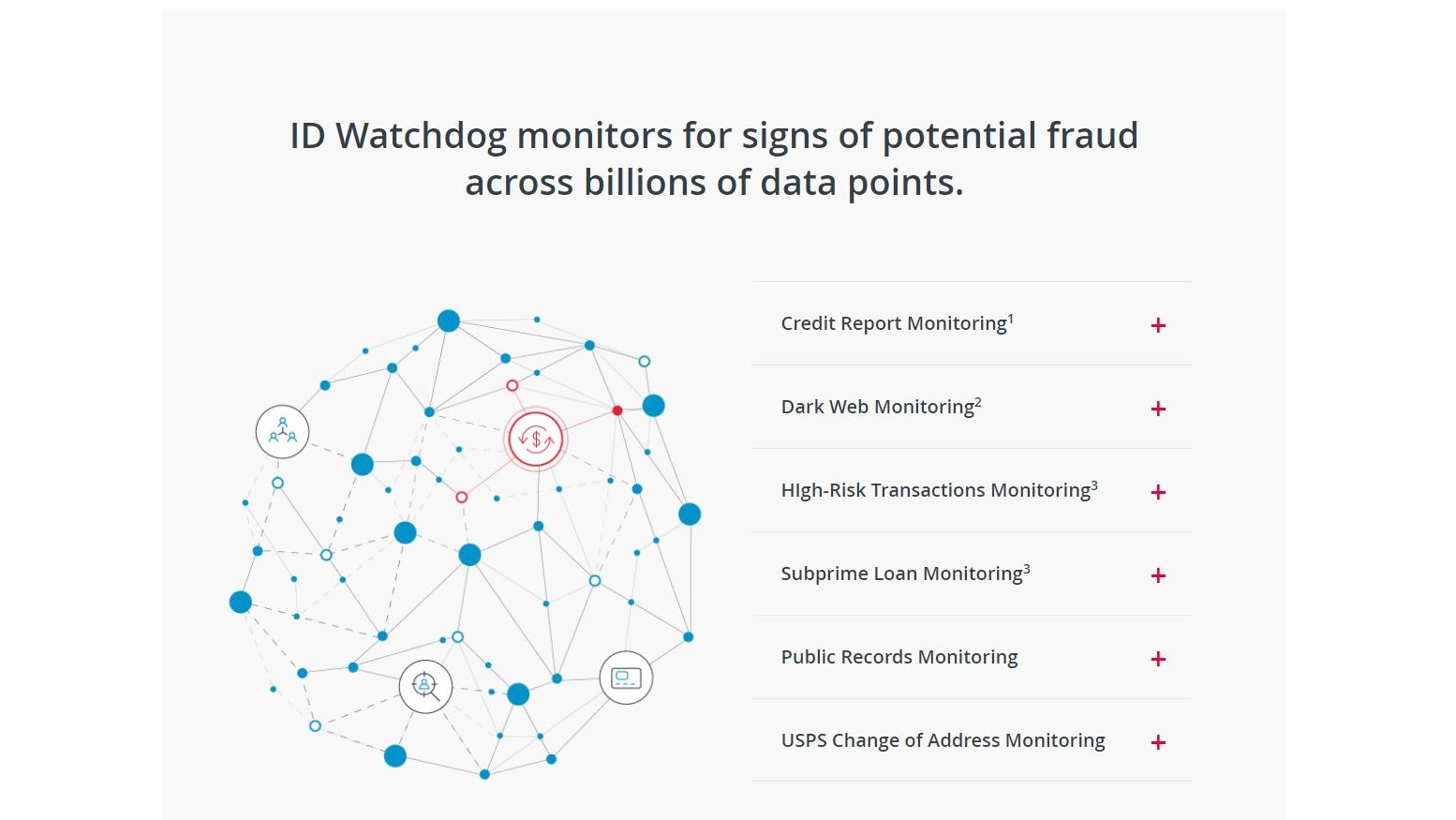Click the large blue node atop globe
This screenshot has width=1456, height=820.
[x=449, y=321]
